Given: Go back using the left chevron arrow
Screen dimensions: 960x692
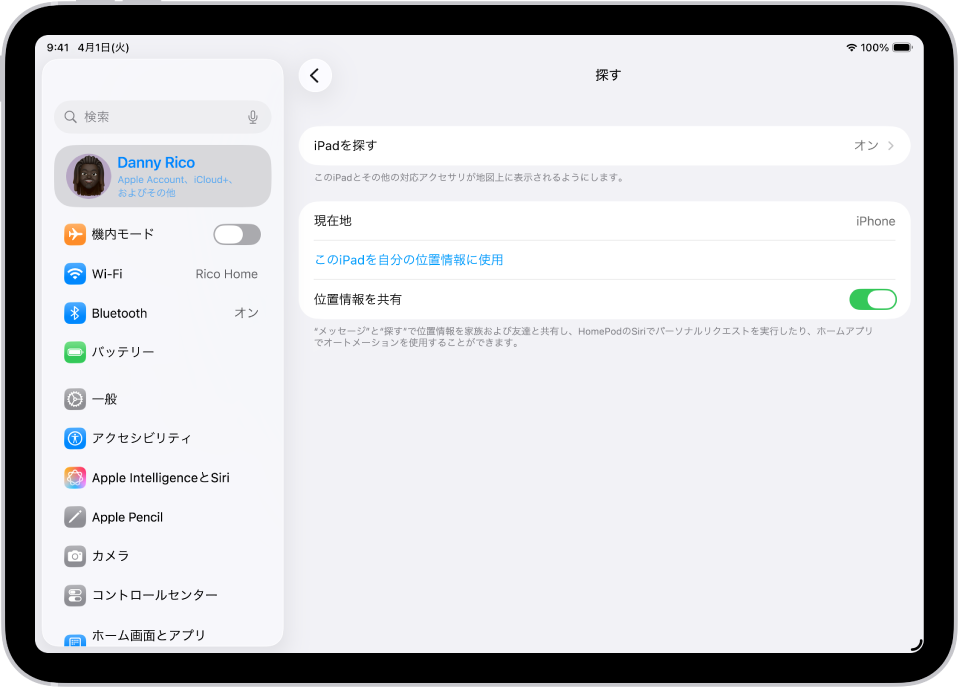Looking at the screenshot, I should click(315, 75).
